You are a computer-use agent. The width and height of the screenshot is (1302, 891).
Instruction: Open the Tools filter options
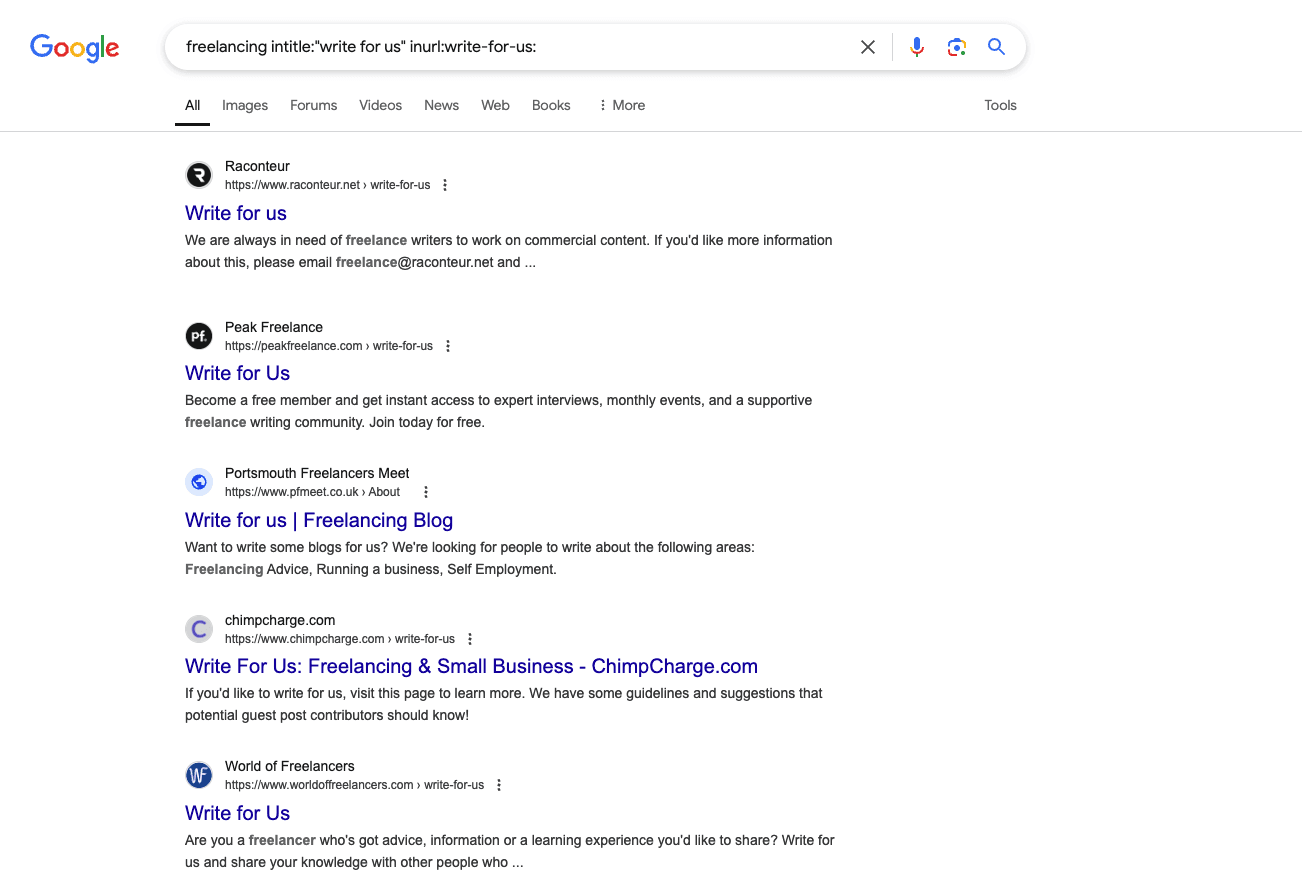(1000, 105)
